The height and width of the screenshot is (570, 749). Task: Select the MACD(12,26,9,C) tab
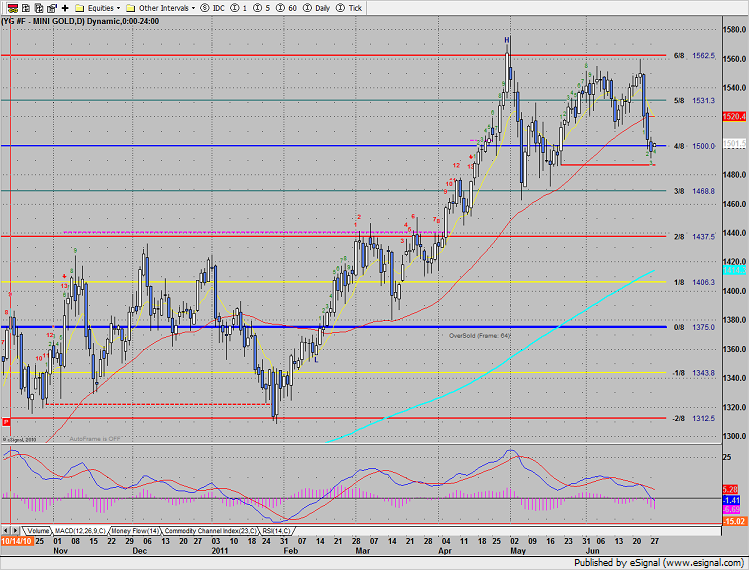tap(80, 531)
